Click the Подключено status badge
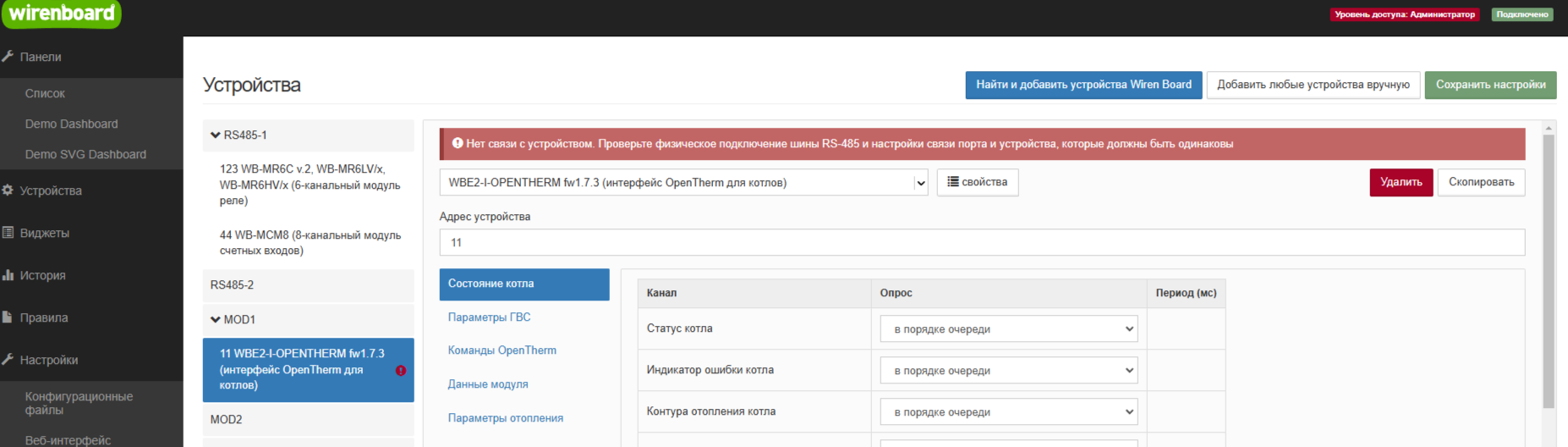 pyautogui.click(x=1522, y=14)
